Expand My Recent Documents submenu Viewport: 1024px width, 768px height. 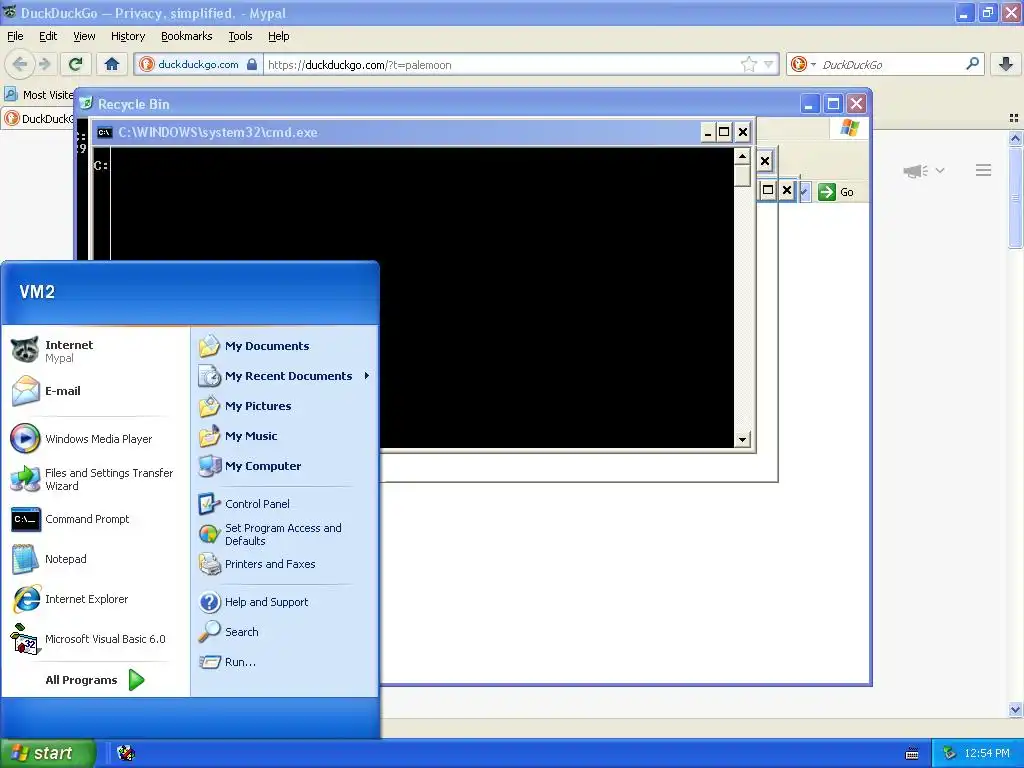[284, 376]
